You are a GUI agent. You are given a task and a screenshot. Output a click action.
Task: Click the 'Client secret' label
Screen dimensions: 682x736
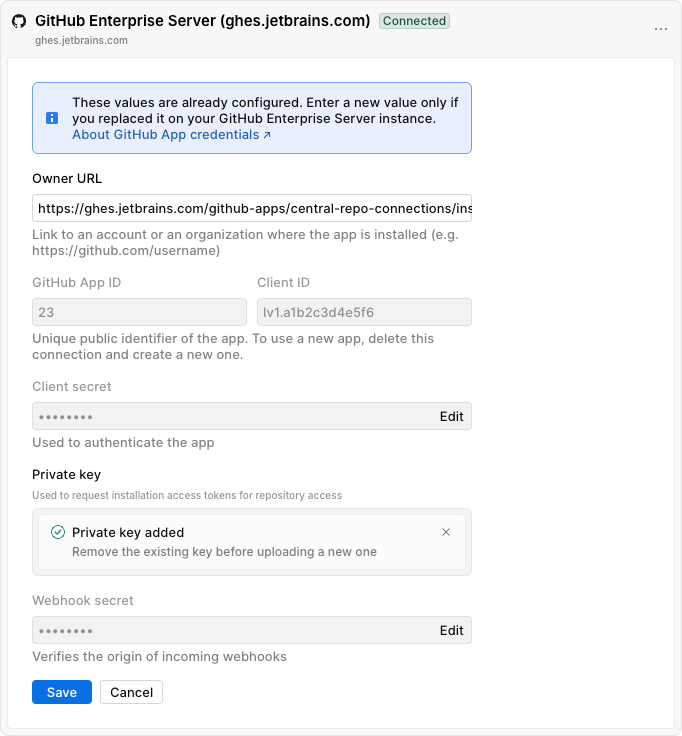coord(72,386)
